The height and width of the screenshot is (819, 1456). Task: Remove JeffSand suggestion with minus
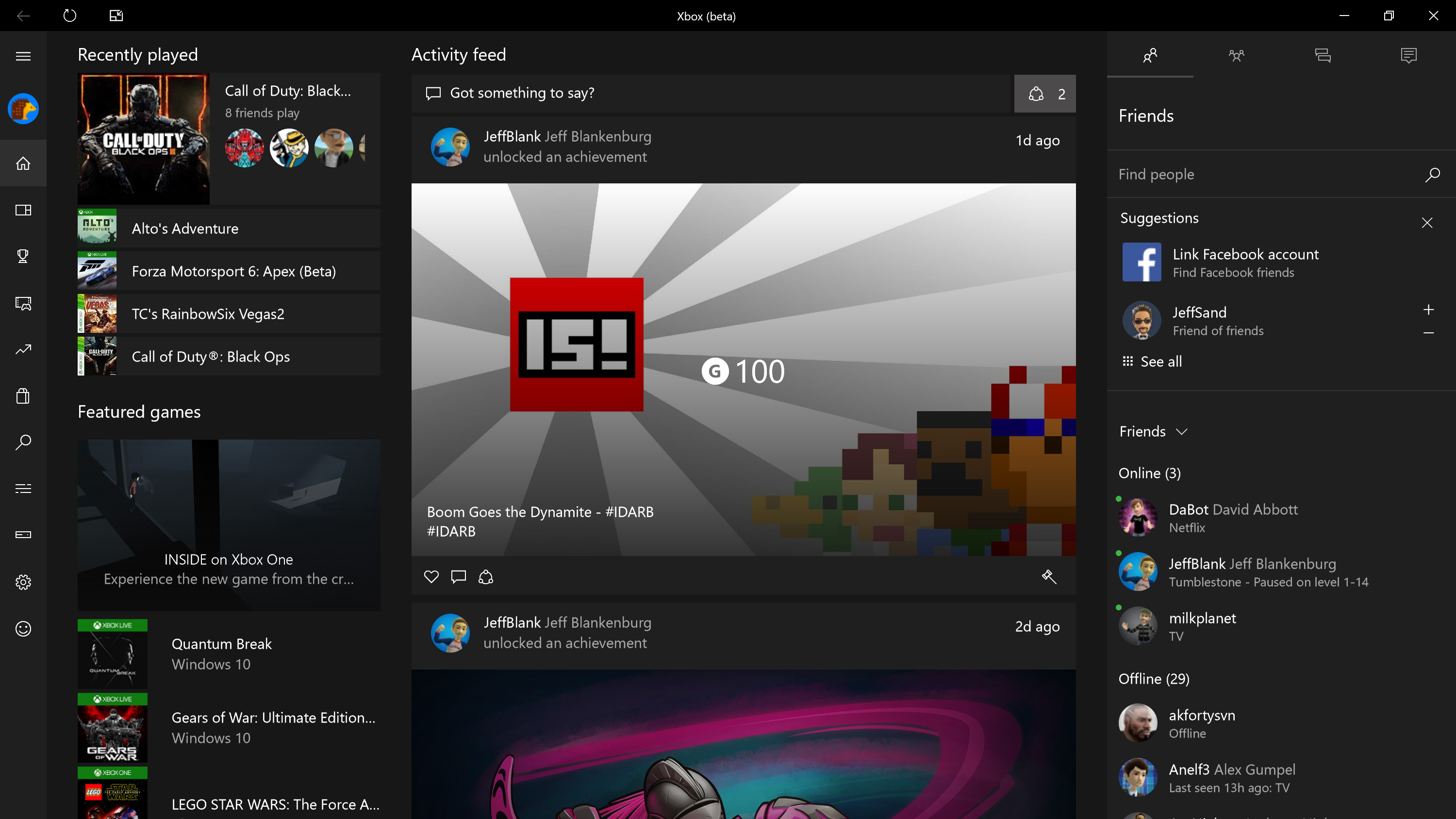coord(1428,333)
